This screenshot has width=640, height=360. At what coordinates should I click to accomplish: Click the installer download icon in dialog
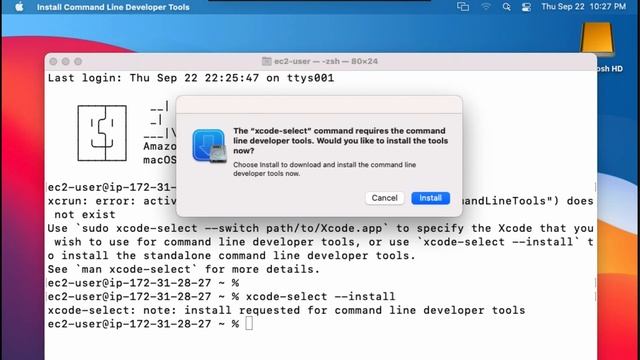point(209,146)
